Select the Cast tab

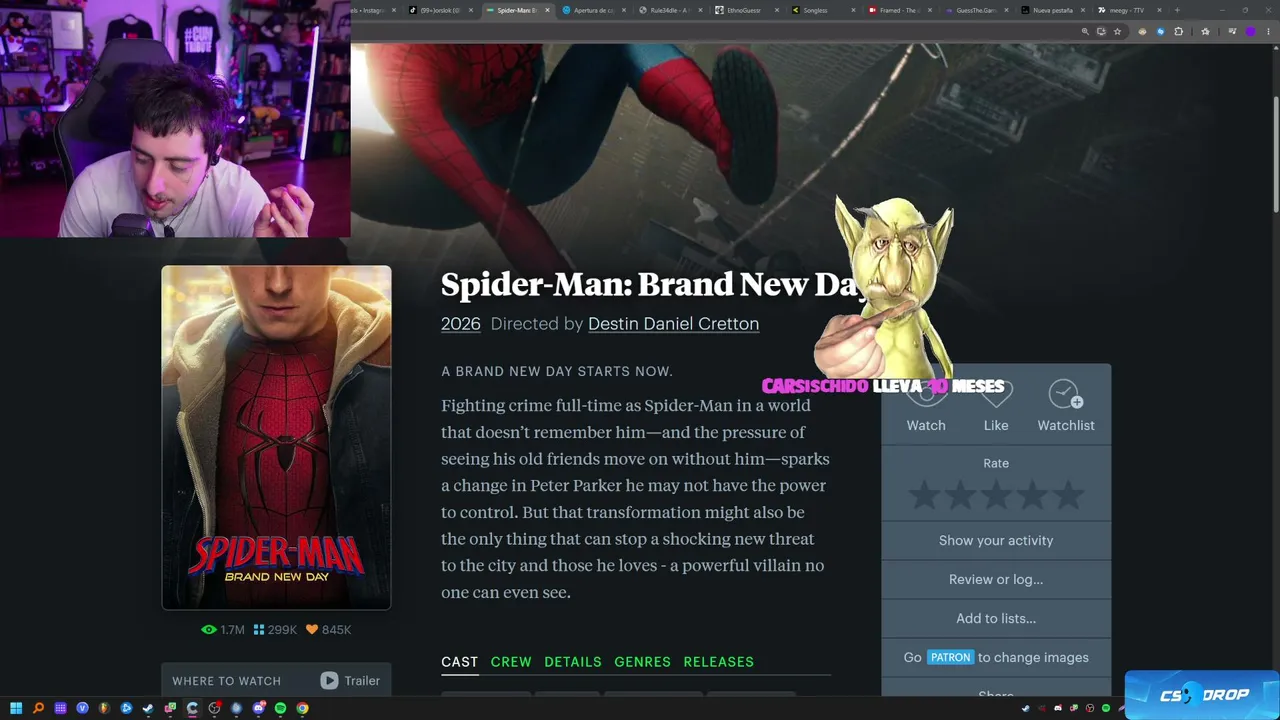tap(460, 662)
